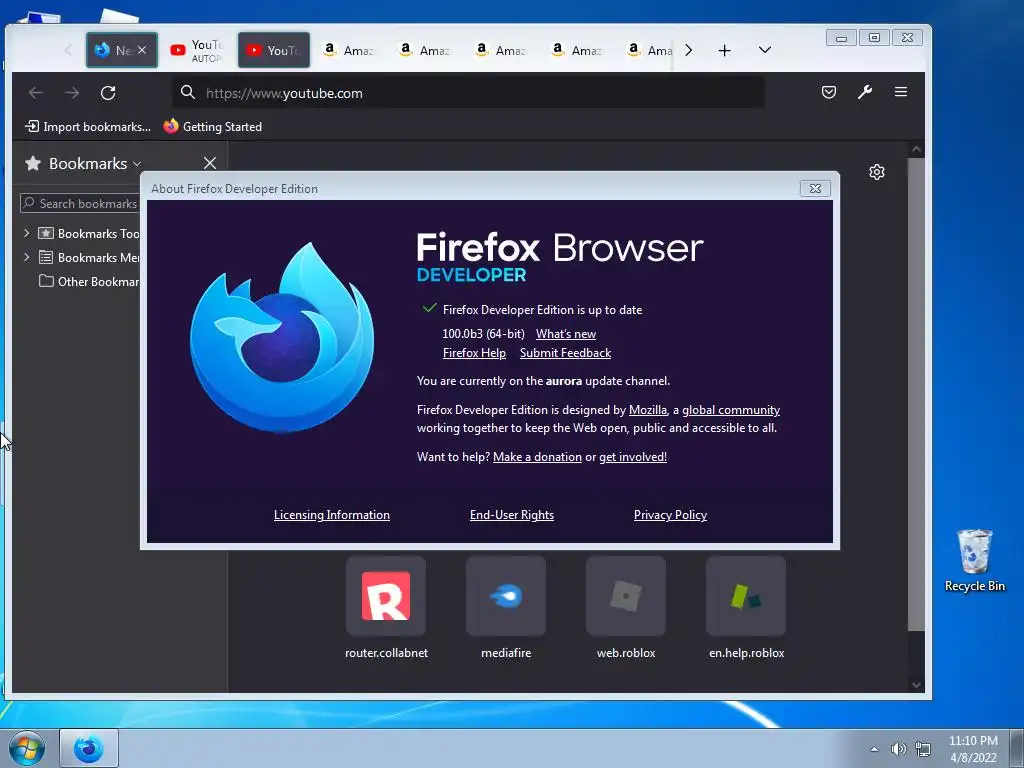
Task: Open en.help.roblox shortcut tile
Action: tap(746, 596)
